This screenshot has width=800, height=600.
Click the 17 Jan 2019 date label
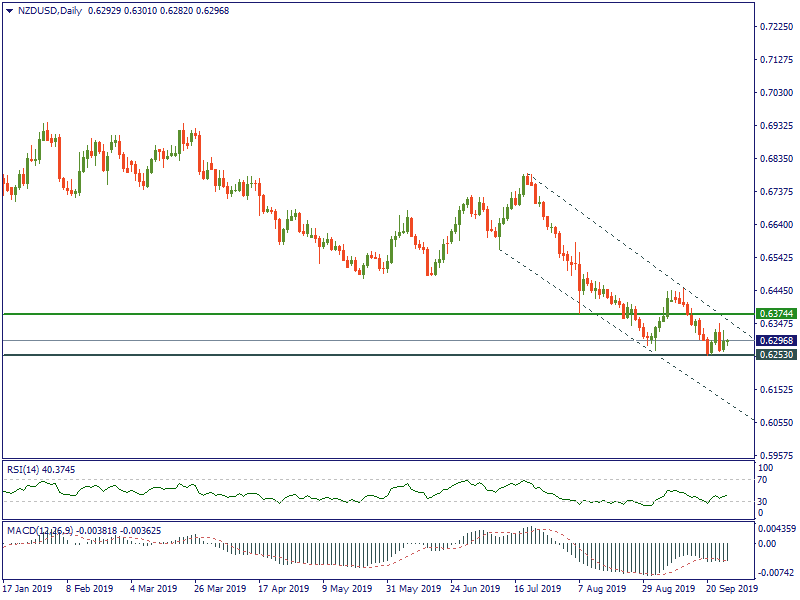27,589
